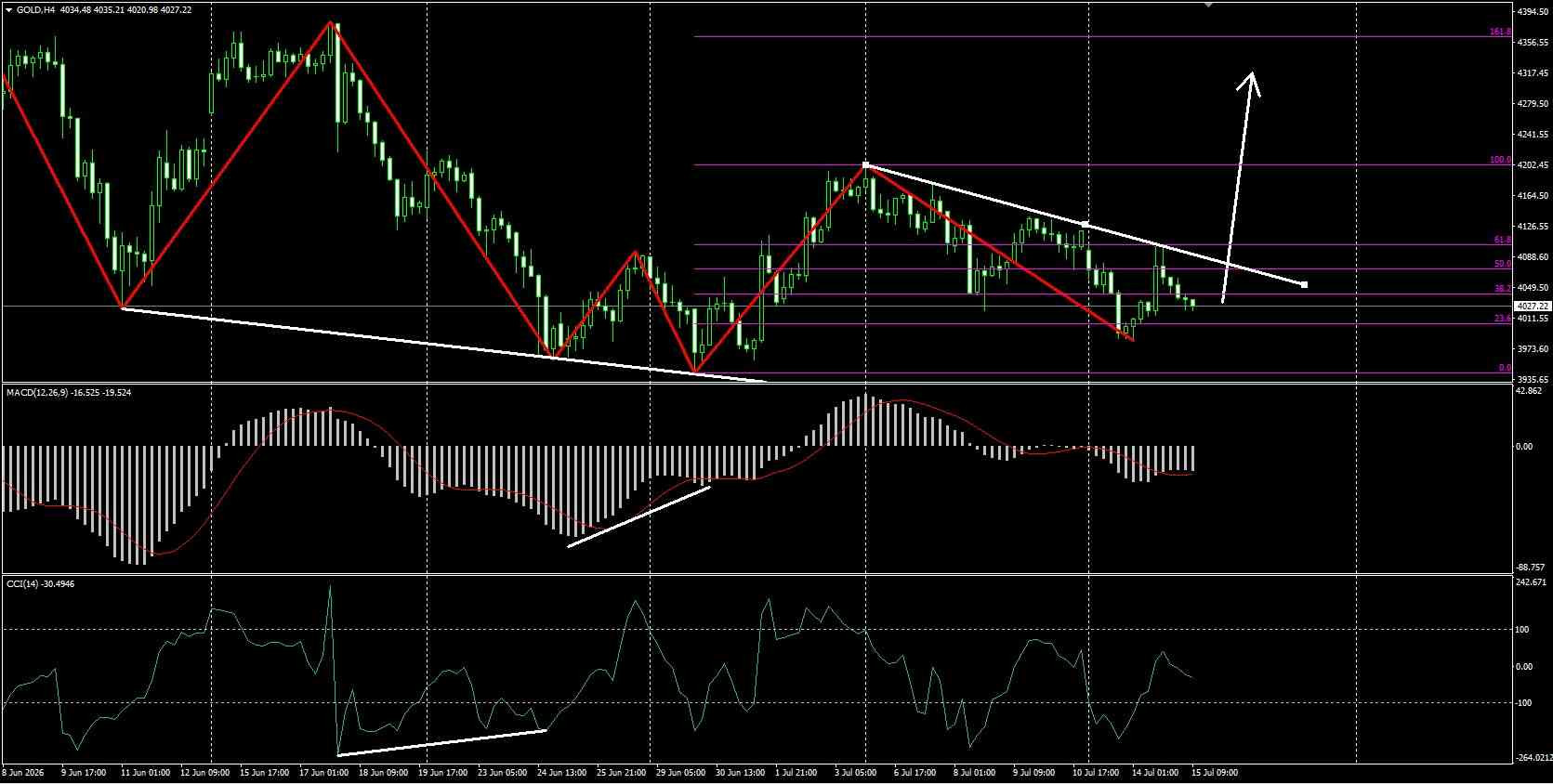Screen dimensions: 1553x784
Task: Click the 23.6 Fibonacci level label
Action: point(1503,319)
